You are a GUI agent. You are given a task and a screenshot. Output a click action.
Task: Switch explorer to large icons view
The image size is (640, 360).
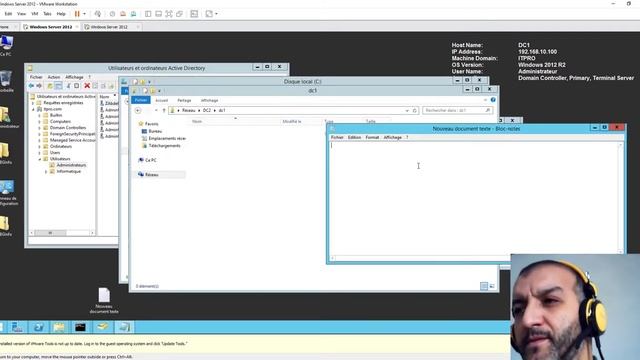pos(492,286)
